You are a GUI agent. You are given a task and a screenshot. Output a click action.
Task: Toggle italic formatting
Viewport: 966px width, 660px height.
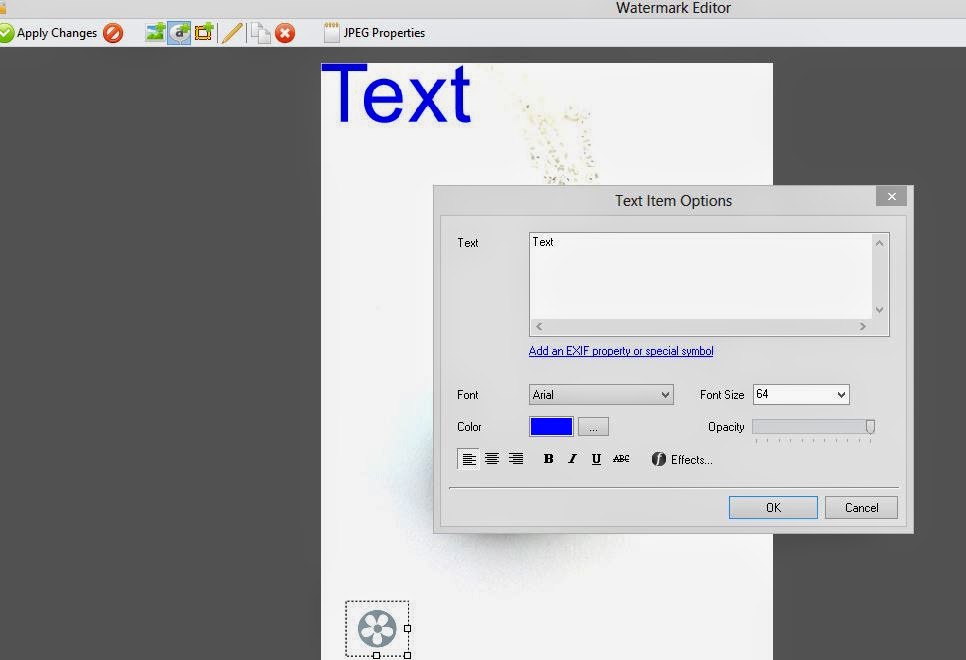(x=572, y=458)
